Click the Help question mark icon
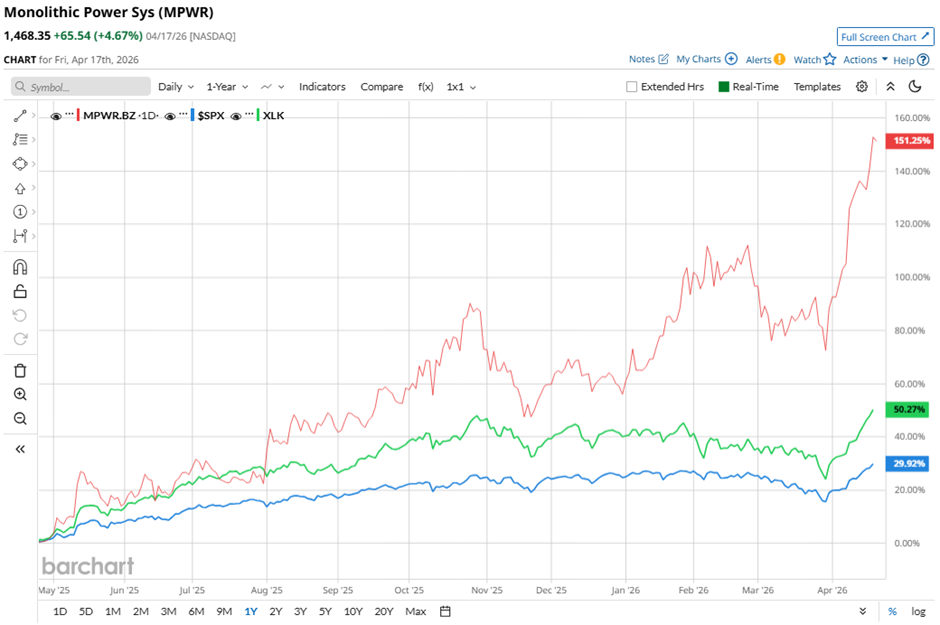This screenshot has height=625, width=940. (923, 59)
